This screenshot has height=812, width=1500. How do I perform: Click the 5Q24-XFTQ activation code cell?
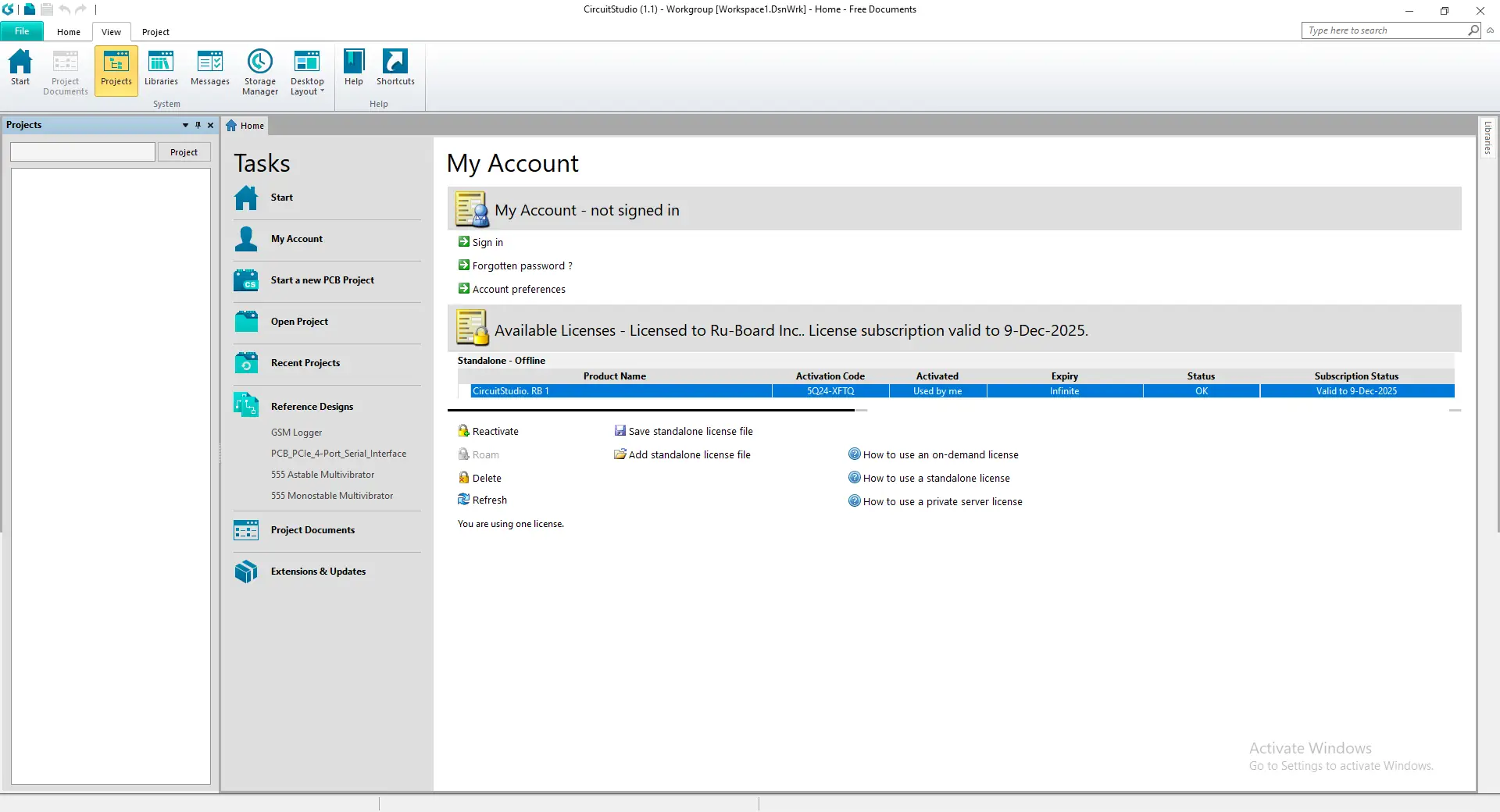pos(830,391)
